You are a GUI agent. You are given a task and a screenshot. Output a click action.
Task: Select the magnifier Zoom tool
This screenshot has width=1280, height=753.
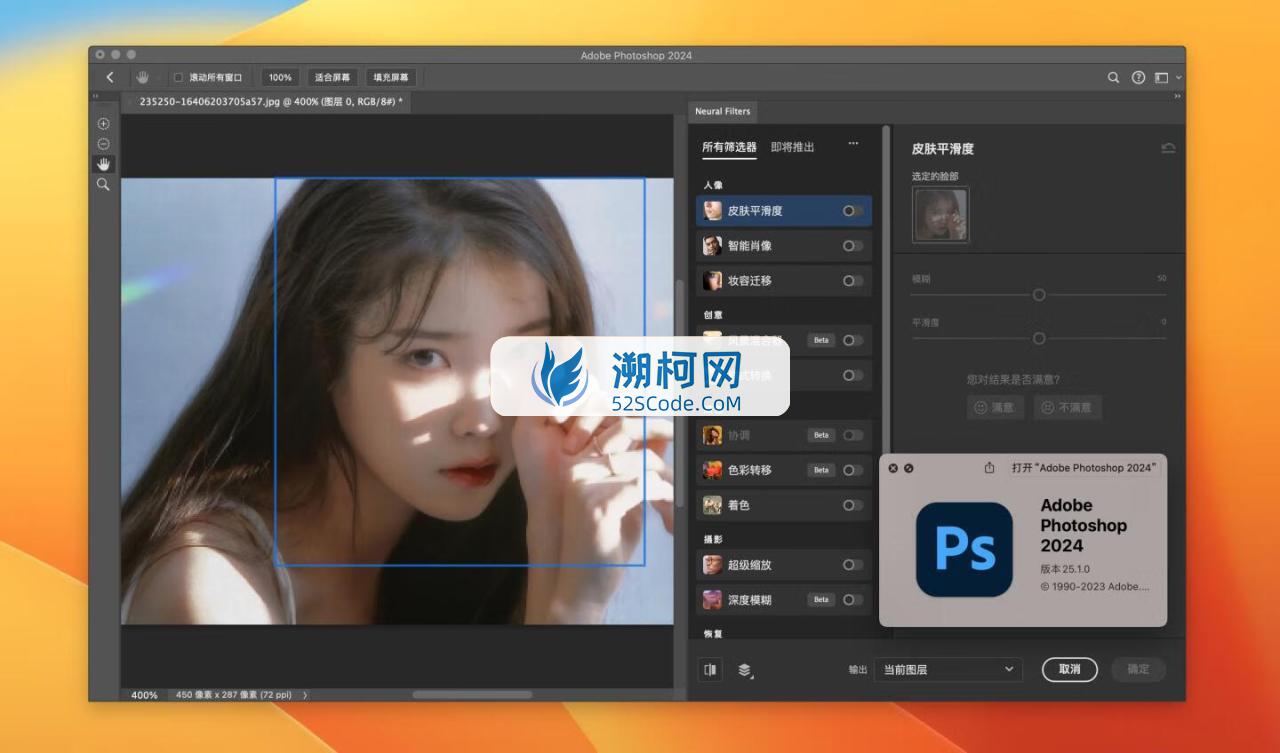[103, 185]
